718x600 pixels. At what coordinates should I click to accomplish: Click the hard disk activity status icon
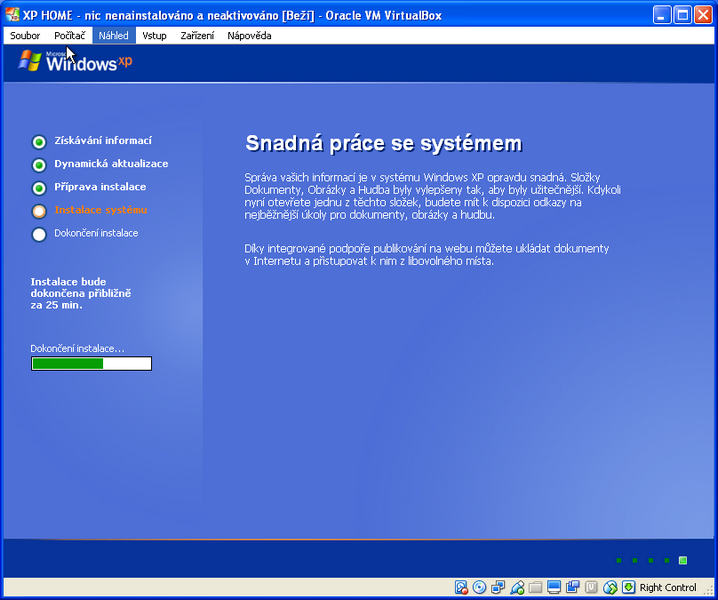[461, 587]
